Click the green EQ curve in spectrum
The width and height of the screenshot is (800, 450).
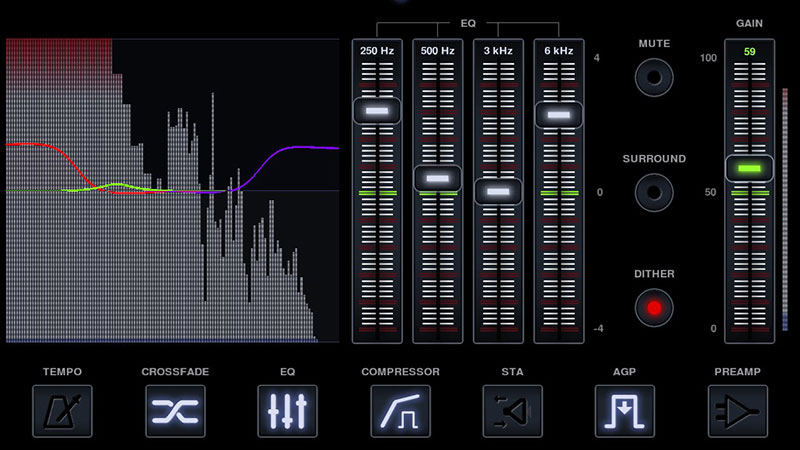click(x=117, y=185)
